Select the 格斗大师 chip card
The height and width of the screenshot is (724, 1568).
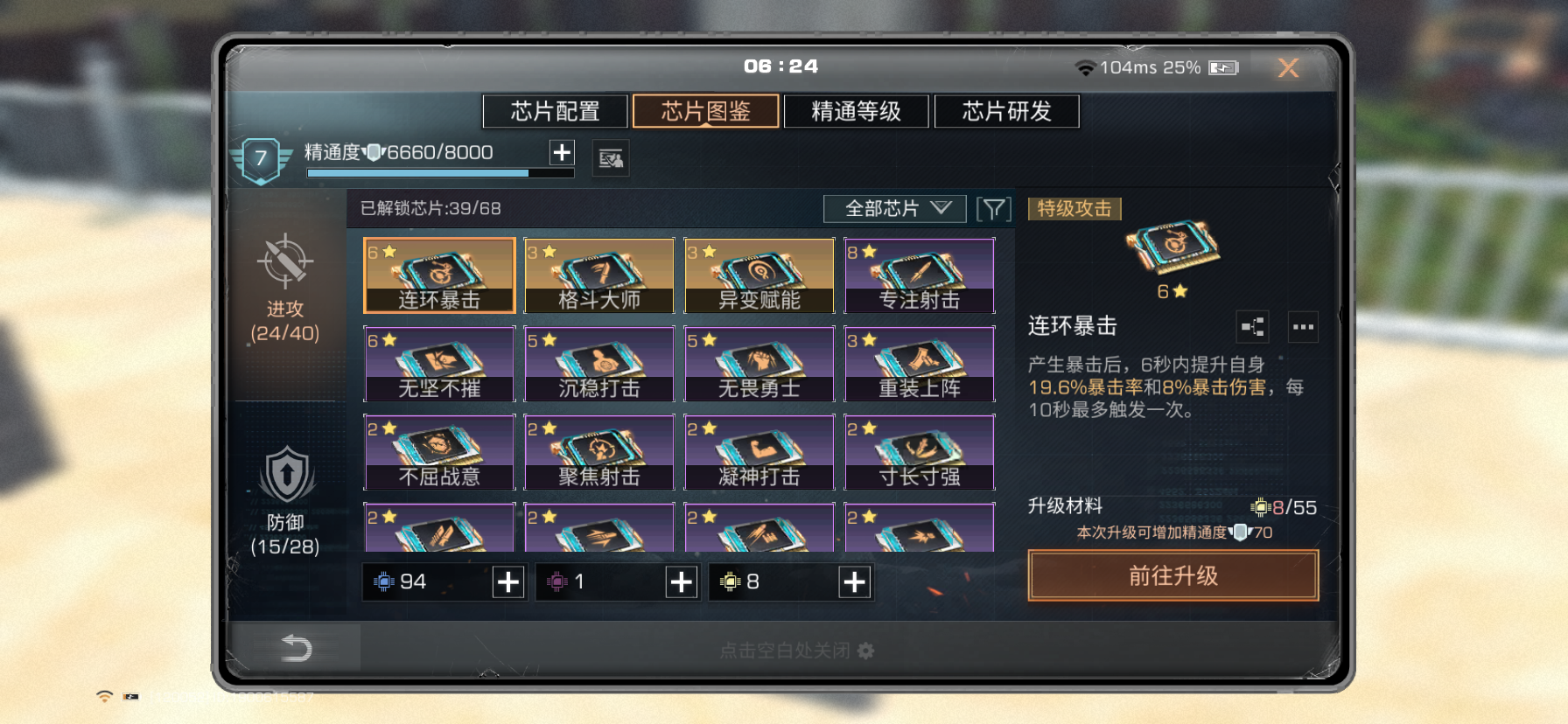click(599, 275)
